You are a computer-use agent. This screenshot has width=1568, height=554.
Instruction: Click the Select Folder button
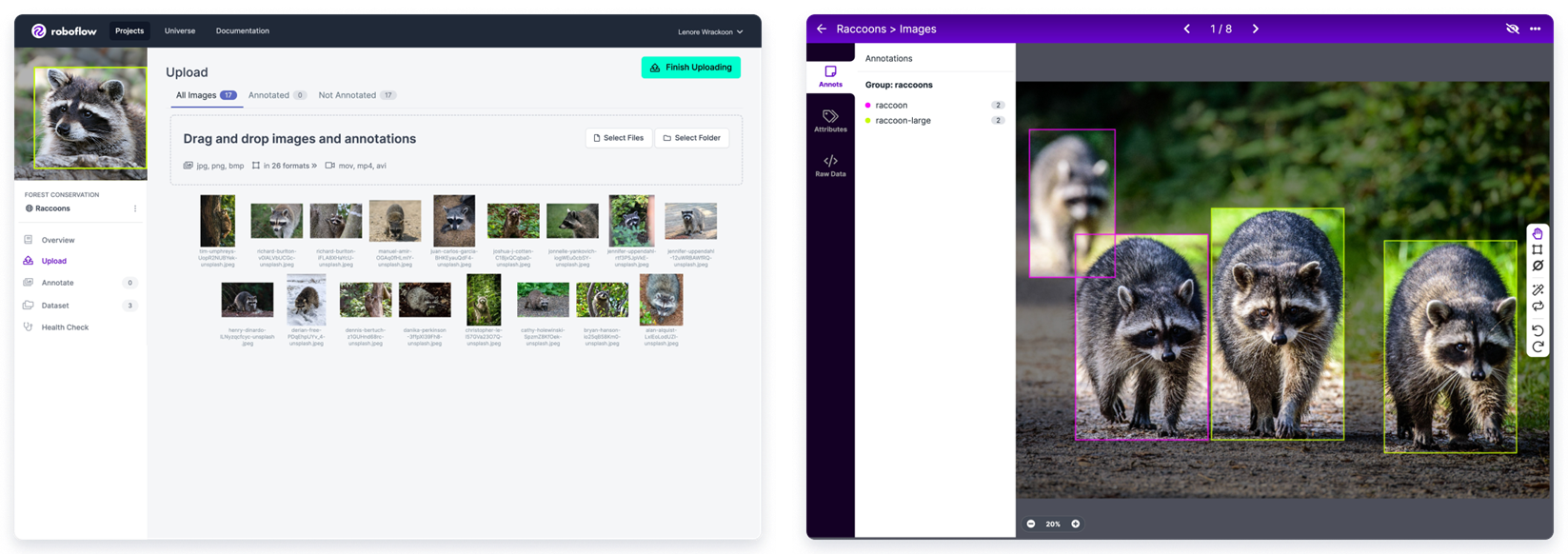click(x=692, y=138)
